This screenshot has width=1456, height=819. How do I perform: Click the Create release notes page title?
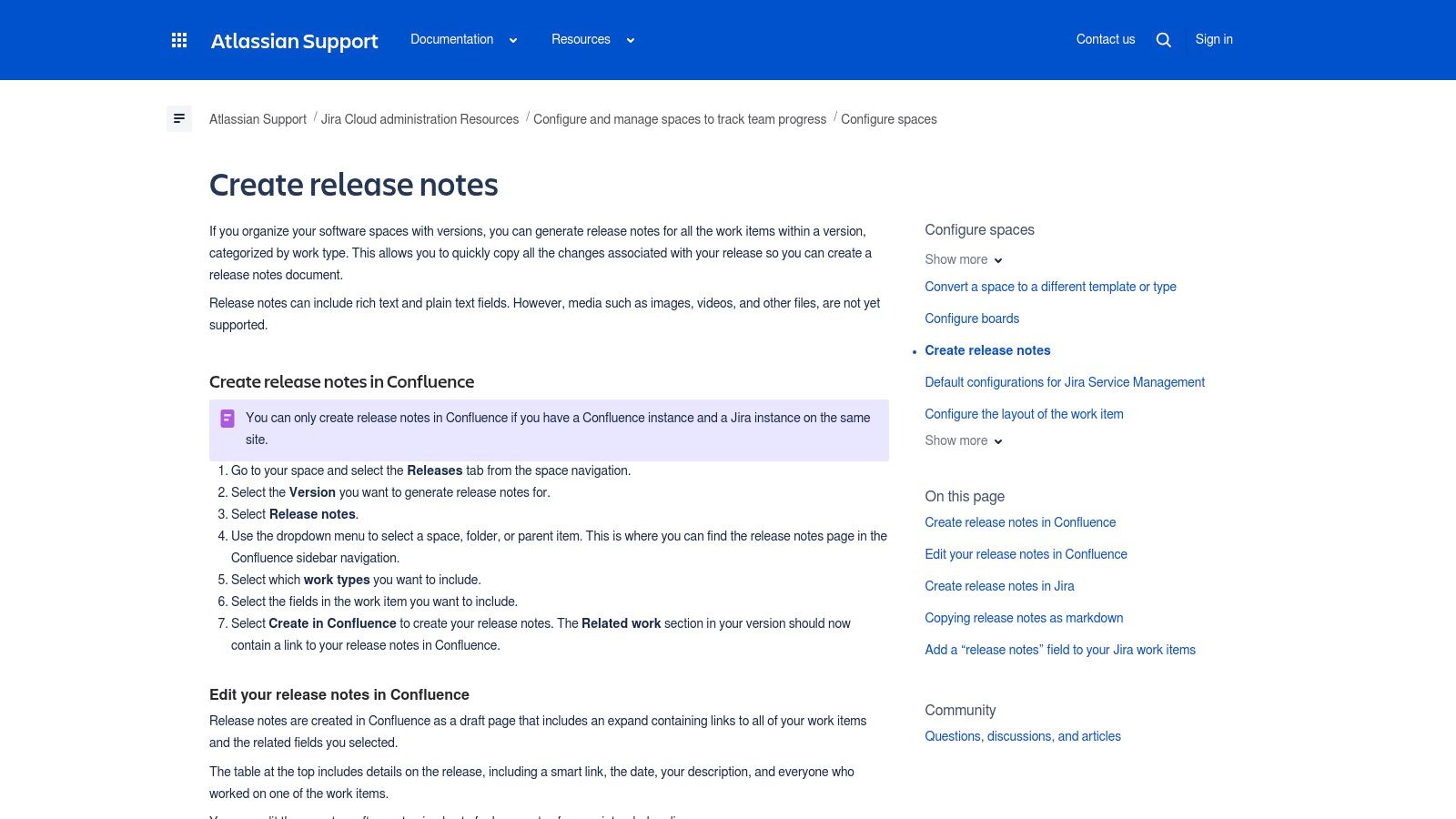click(x=353, y=185)
